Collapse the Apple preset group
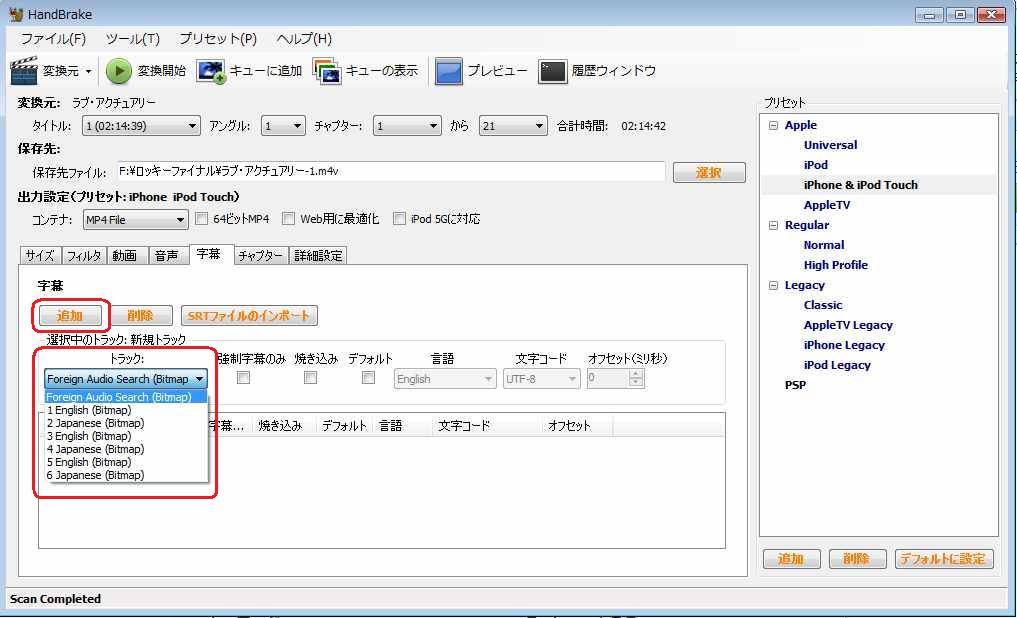Image resolution: width=1017 pixels, height=618 pixels. point(773,125)
